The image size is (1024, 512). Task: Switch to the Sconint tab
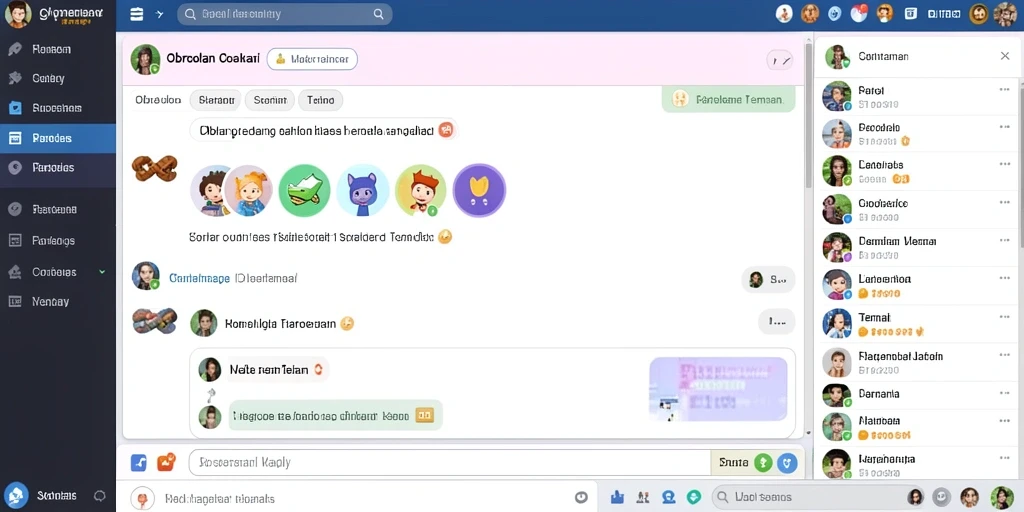coord(270,100)
